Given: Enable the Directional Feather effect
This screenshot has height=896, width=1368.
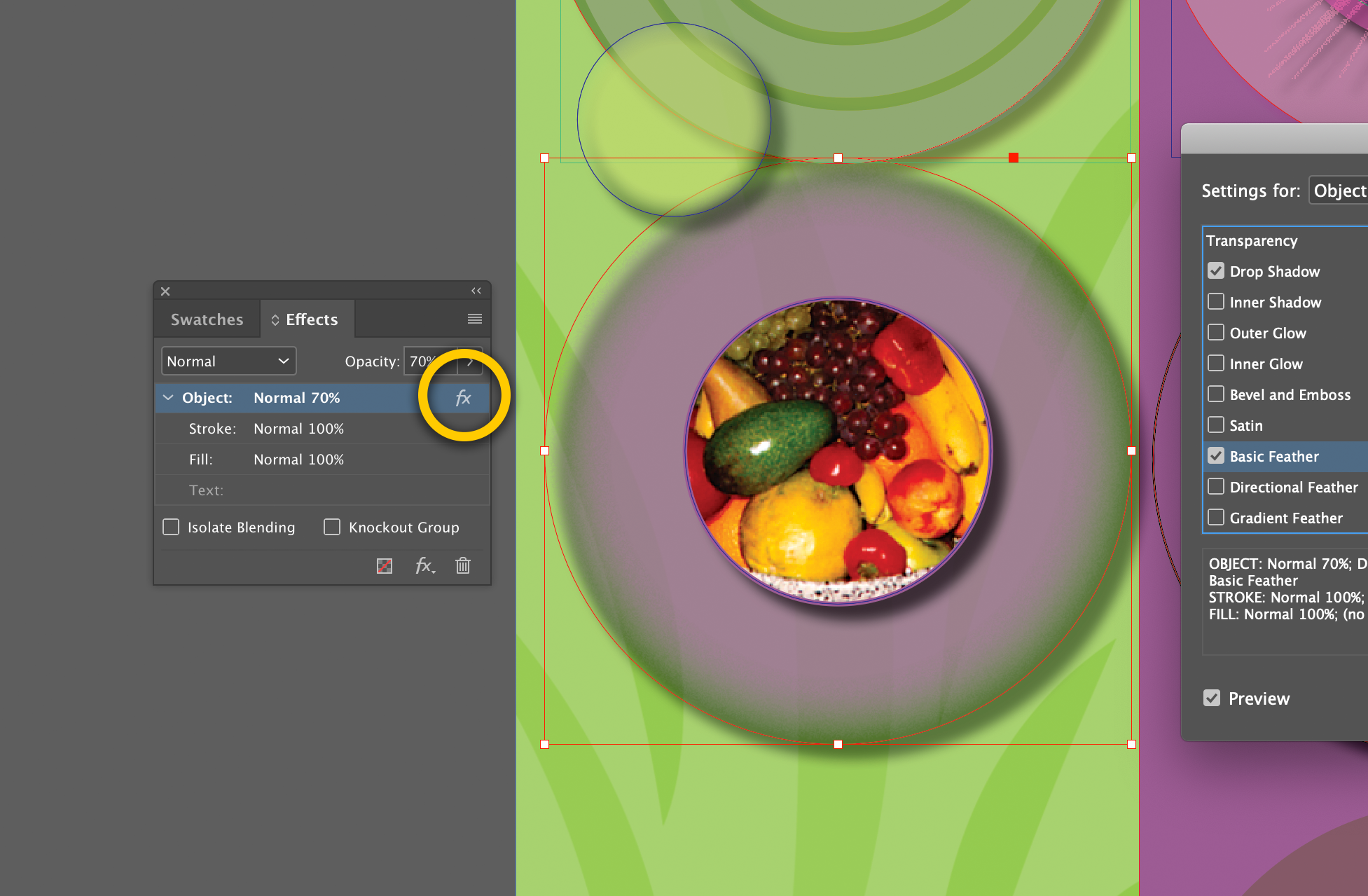Looking at the screenshot, I should [x=1216, y=487].
